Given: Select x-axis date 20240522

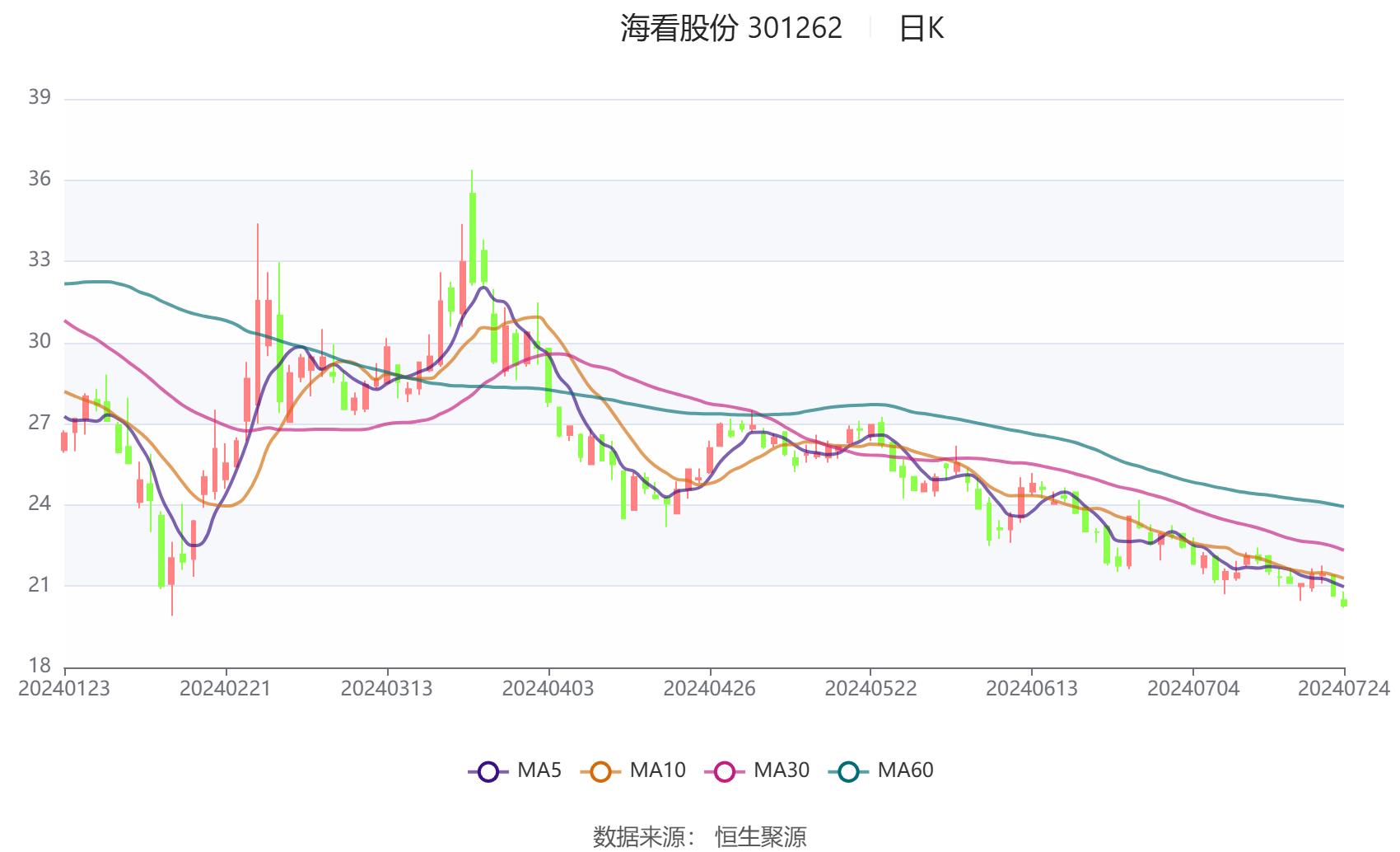Looking at the screenshot, I should point(870,689).
